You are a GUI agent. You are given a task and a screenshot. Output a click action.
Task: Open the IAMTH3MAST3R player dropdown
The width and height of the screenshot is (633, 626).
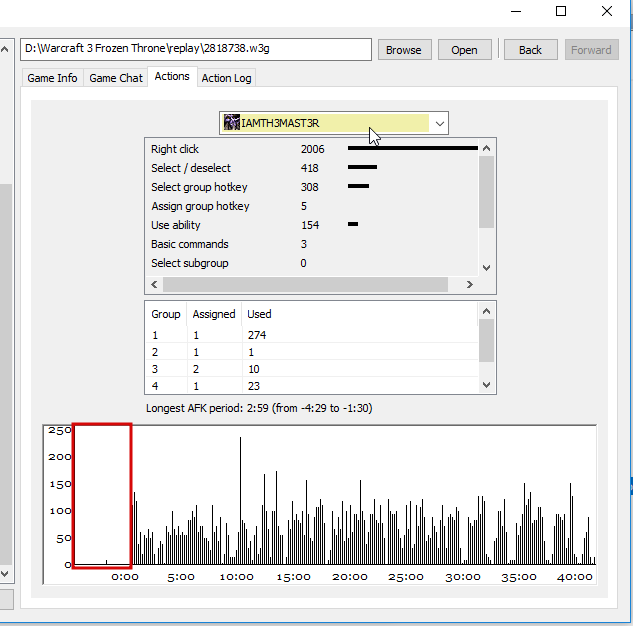tap(333, 123)
